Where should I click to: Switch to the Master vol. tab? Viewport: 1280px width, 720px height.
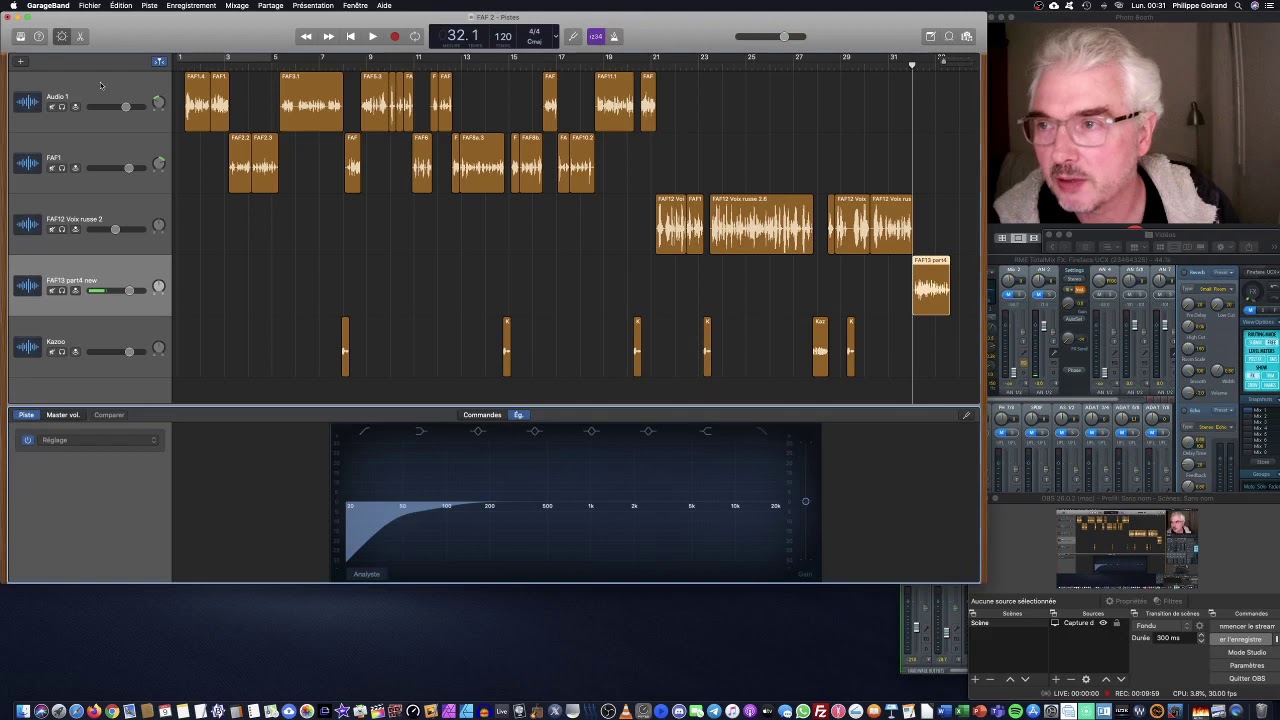coord(62,415)
